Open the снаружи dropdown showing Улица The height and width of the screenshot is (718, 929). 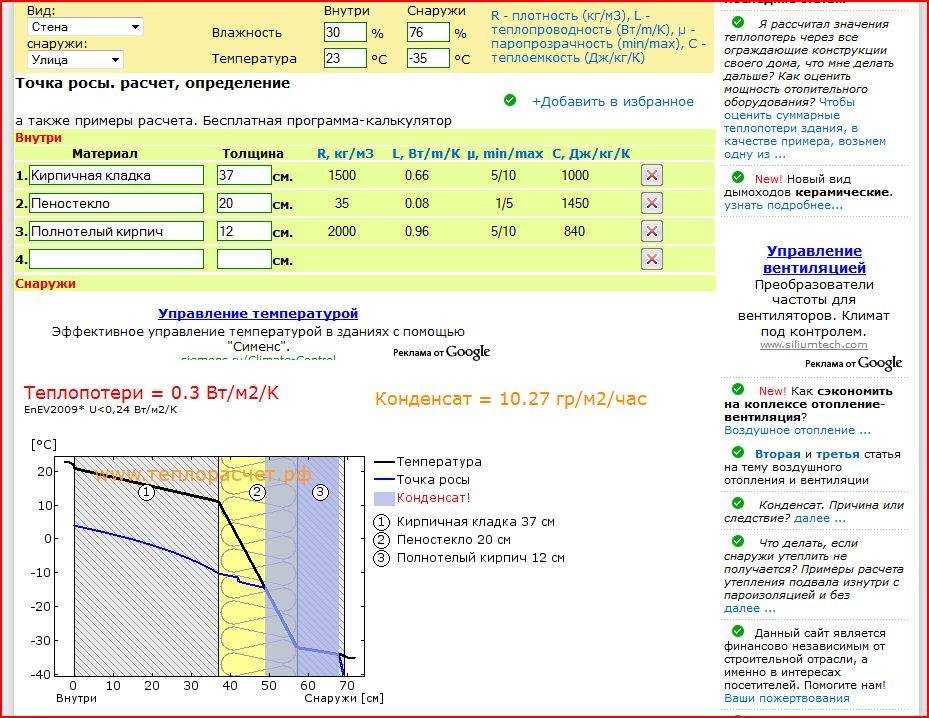tap(75, 60)
